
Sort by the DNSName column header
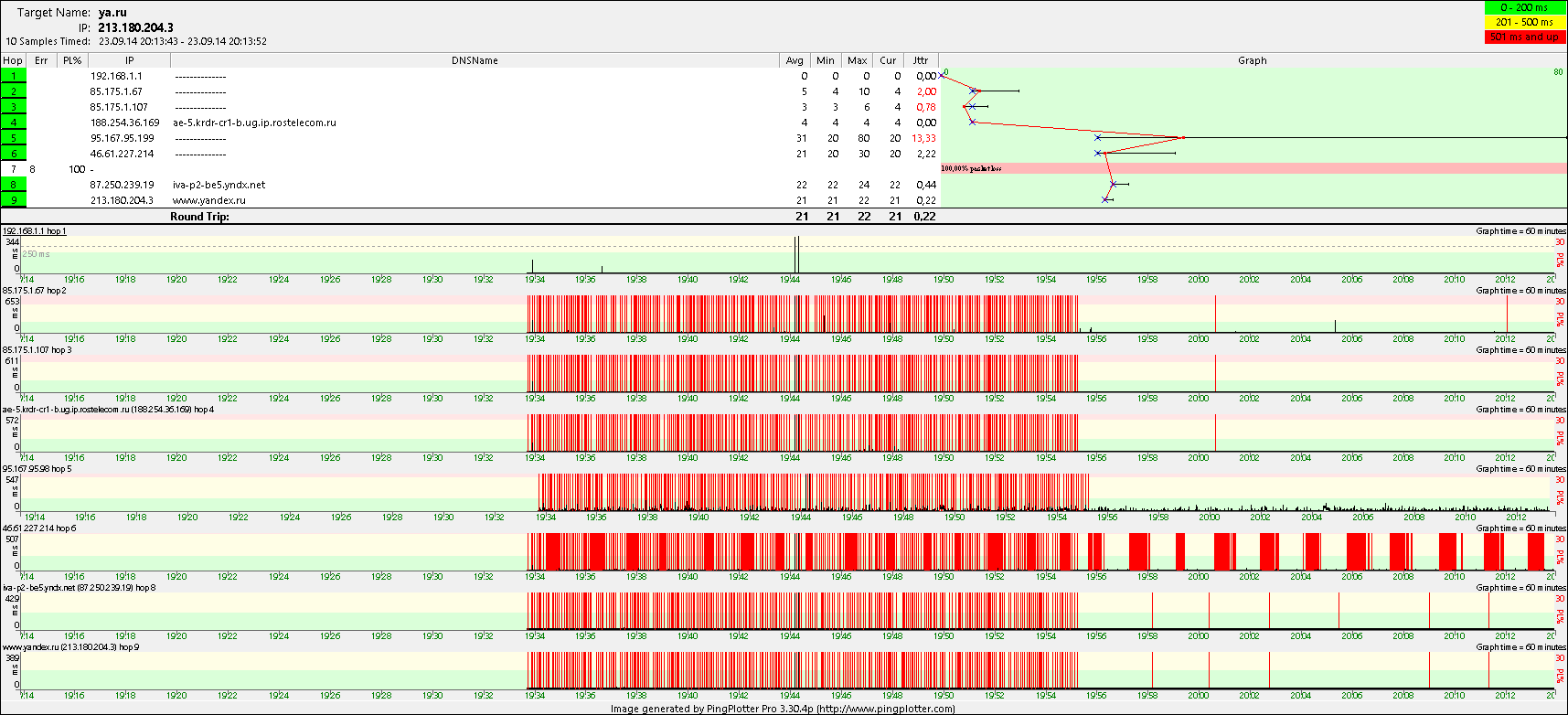pos(475,60)
